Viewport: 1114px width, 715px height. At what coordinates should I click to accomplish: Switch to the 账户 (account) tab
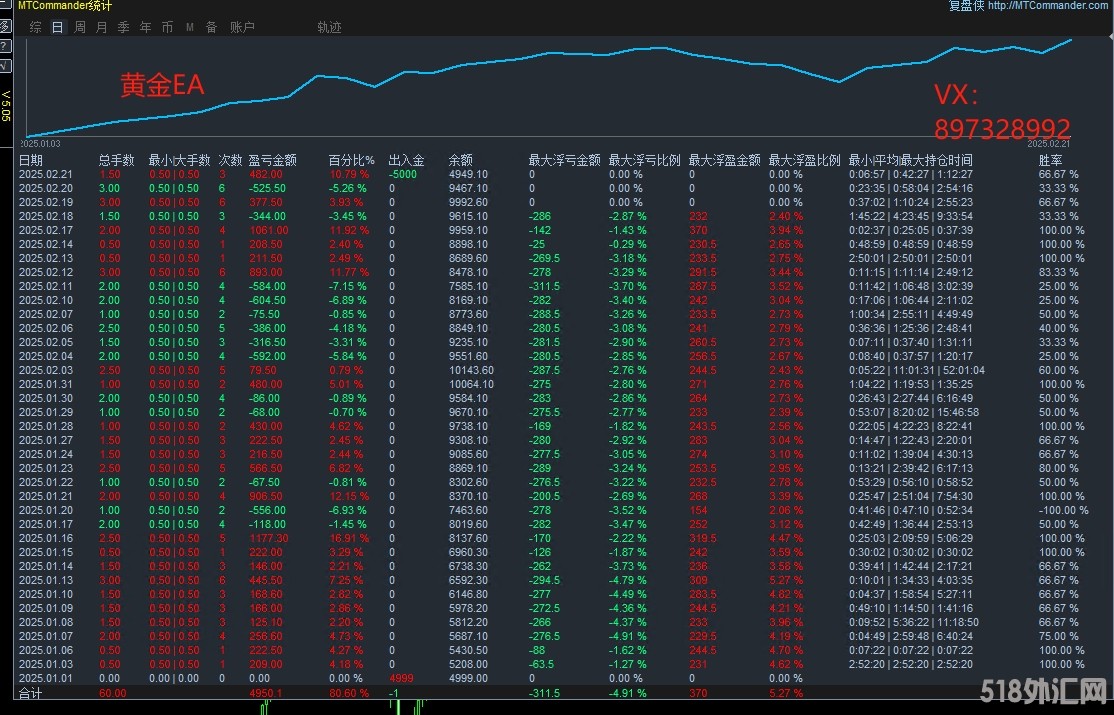tap(242, 27)
